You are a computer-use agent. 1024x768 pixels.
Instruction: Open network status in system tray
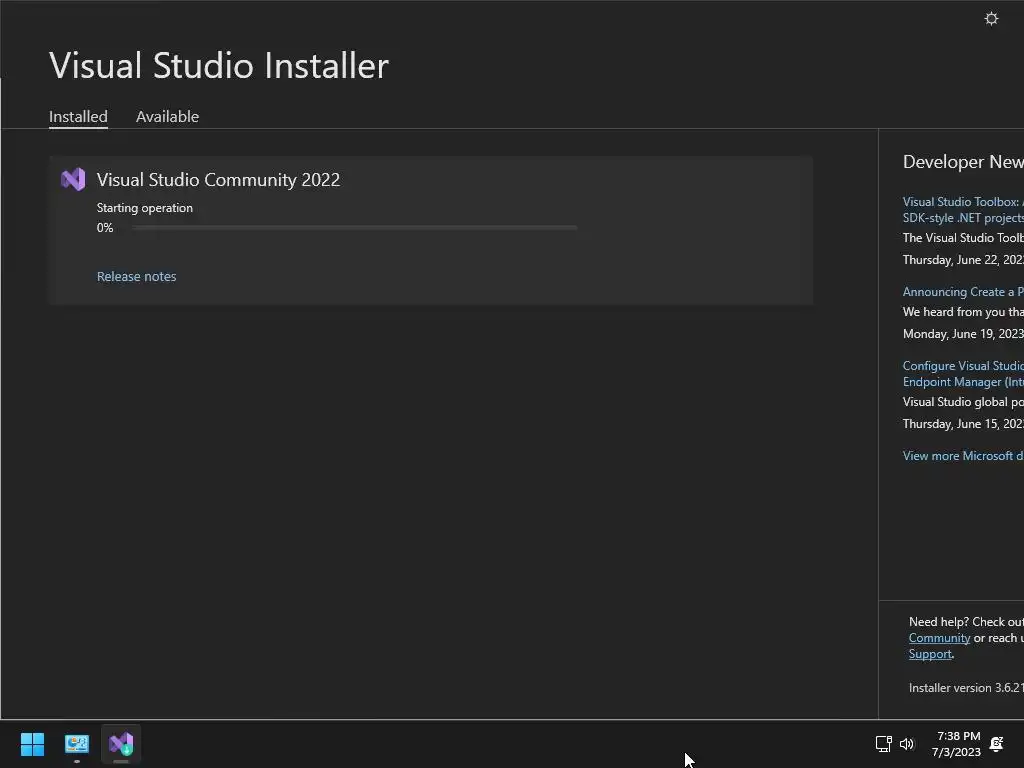pyautogui.click(x=883, y=744)
